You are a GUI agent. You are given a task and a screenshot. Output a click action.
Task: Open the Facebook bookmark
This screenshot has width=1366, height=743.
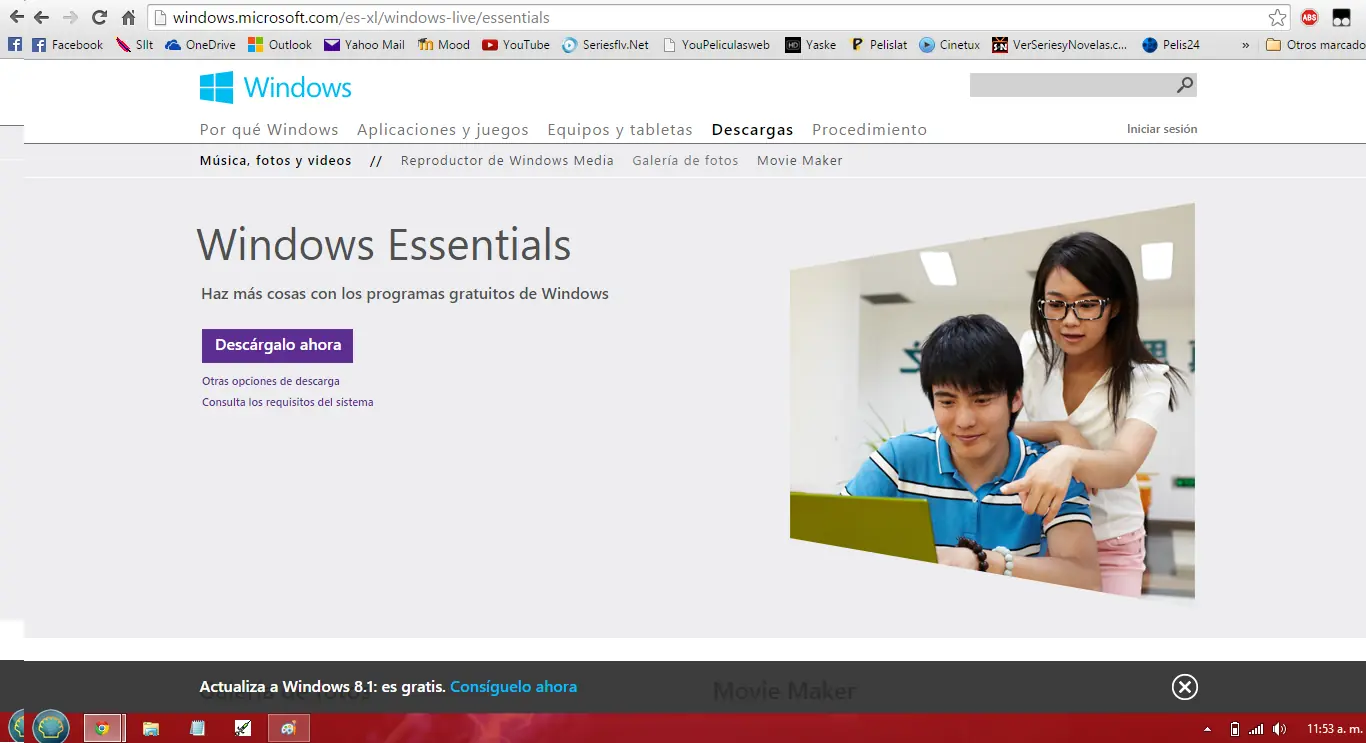tap(68, 45)
